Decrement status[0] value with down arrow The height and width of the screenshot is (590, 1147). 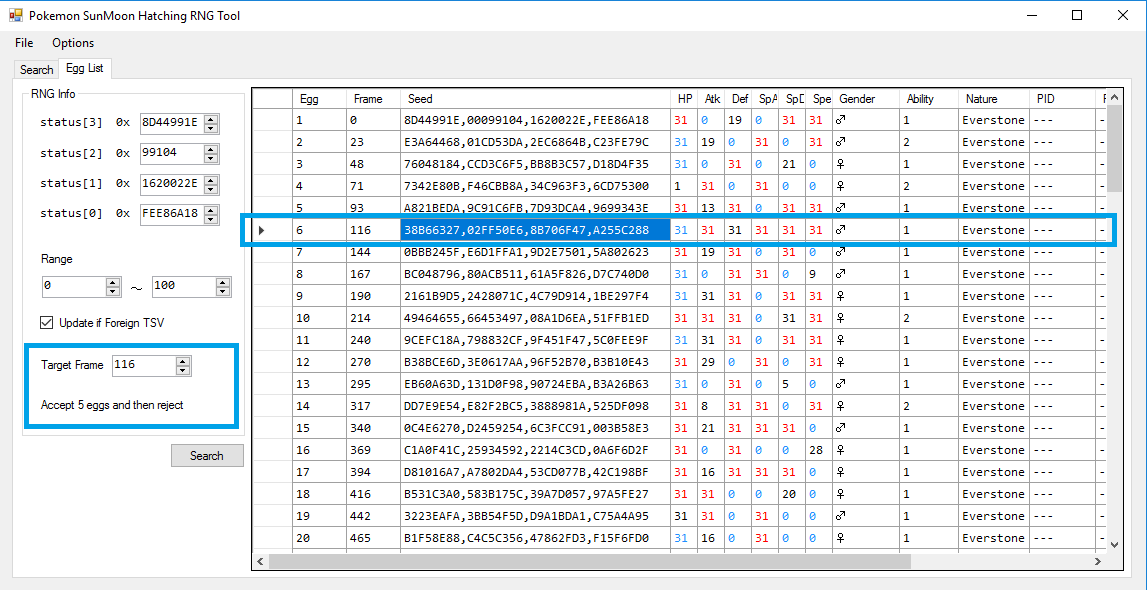pos(210,218)
